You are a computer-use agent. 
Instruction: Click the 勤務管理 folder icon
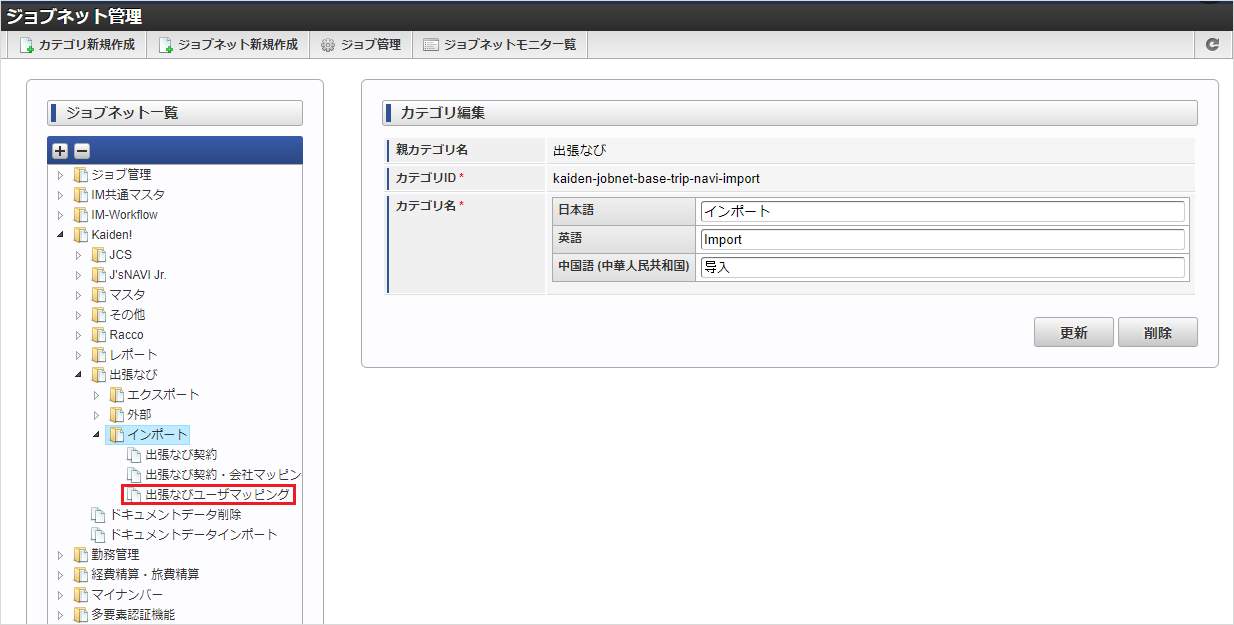80,555
